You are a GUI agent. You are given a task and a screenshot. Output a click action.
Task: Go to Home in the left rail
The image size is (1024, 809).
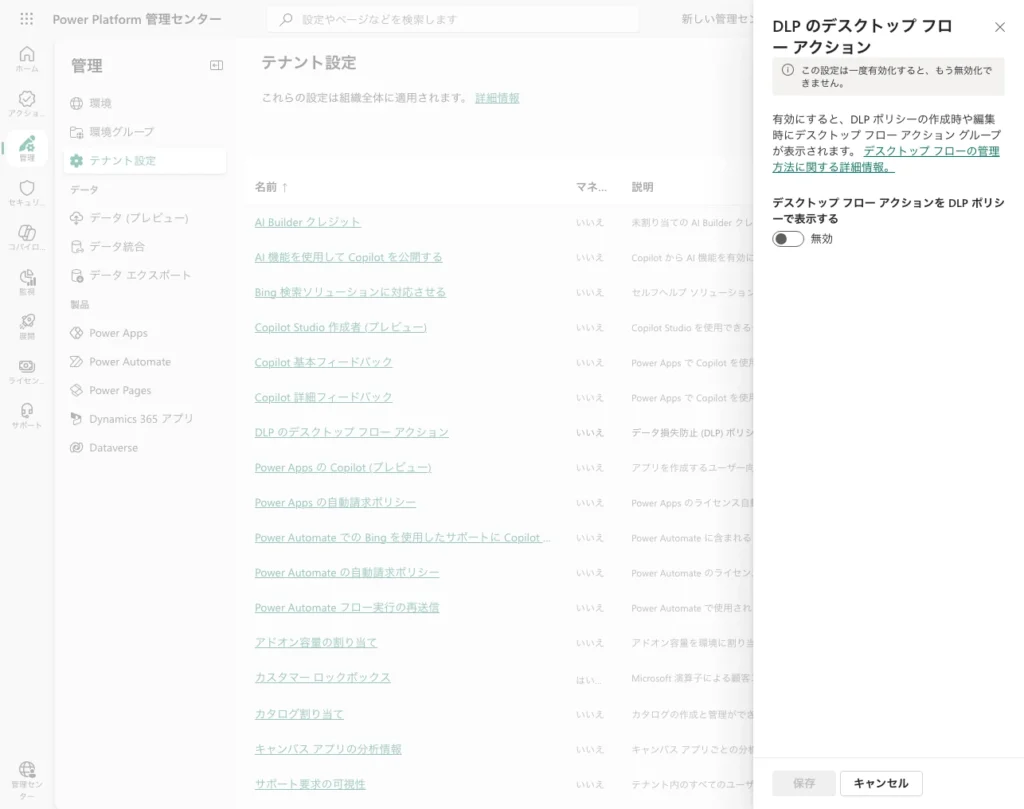(27, 59)
